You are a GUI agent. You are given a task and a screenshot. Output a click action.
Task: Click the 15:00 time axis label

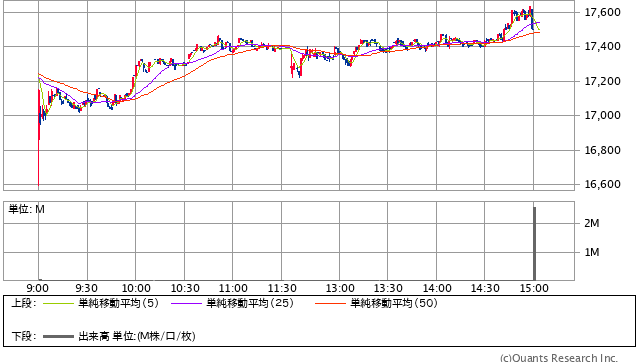534,288
